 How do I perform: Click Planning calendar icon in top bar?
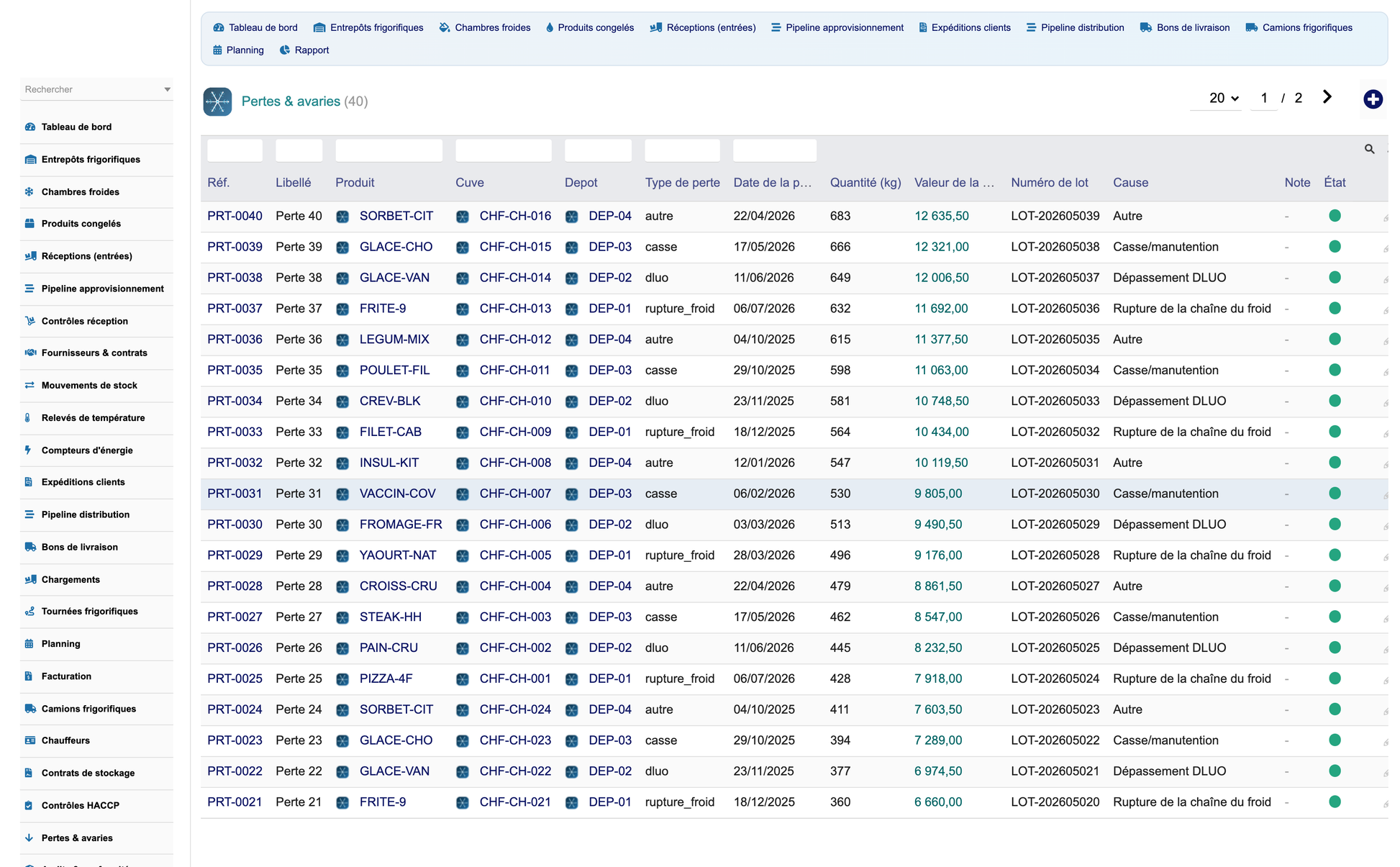pyautogui.click(x=217, y=50)
